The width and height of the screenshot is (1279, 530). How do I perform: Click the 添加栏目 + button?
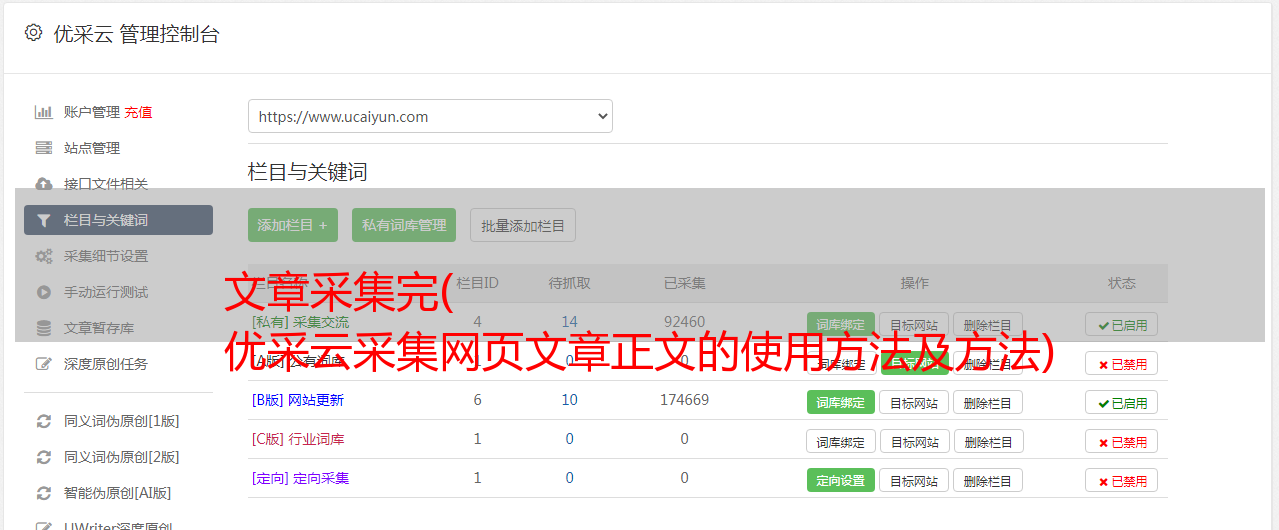coord(293,225)
